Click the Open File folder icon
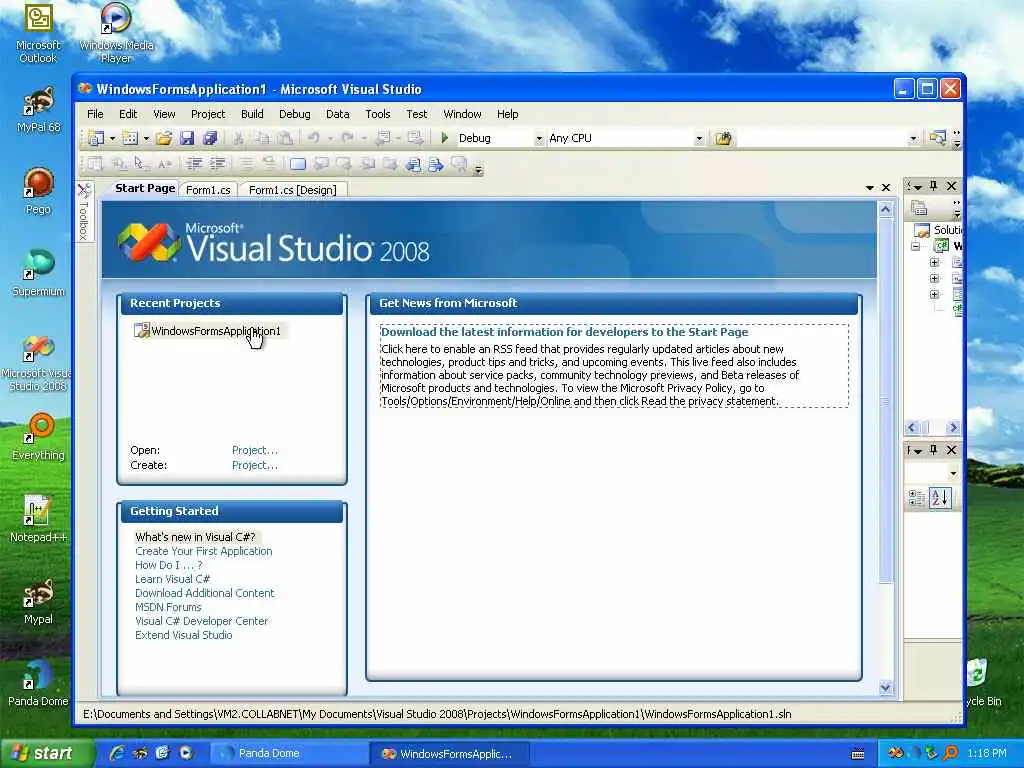The height and width of the screenshot is (768, 1024). pyautogui.click(x=163, y=138)
